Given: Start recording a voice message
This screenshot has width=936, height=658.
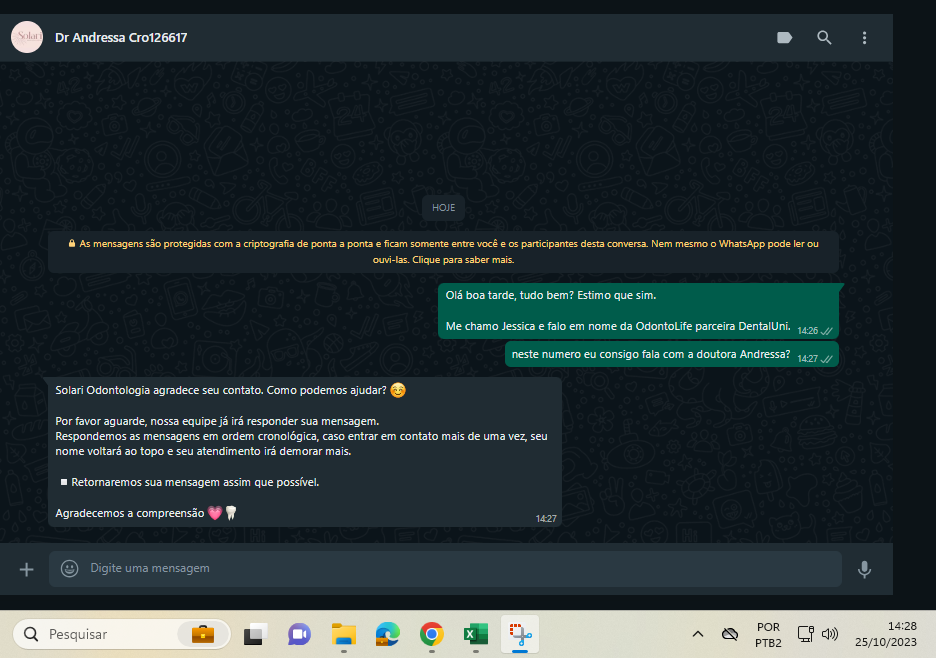Looking at the screenshot, I should [x=864, y=569].
